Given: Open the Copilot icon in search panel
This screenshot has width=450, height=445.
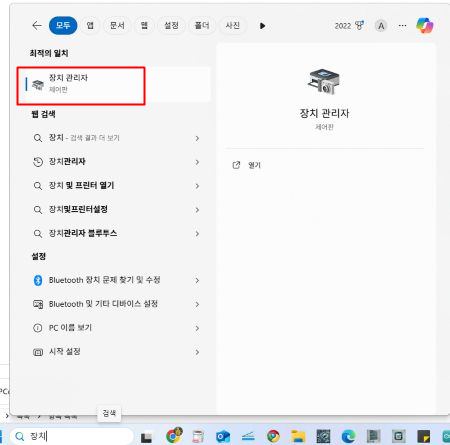Looking at the screenshot, I should tap(425, 25).
